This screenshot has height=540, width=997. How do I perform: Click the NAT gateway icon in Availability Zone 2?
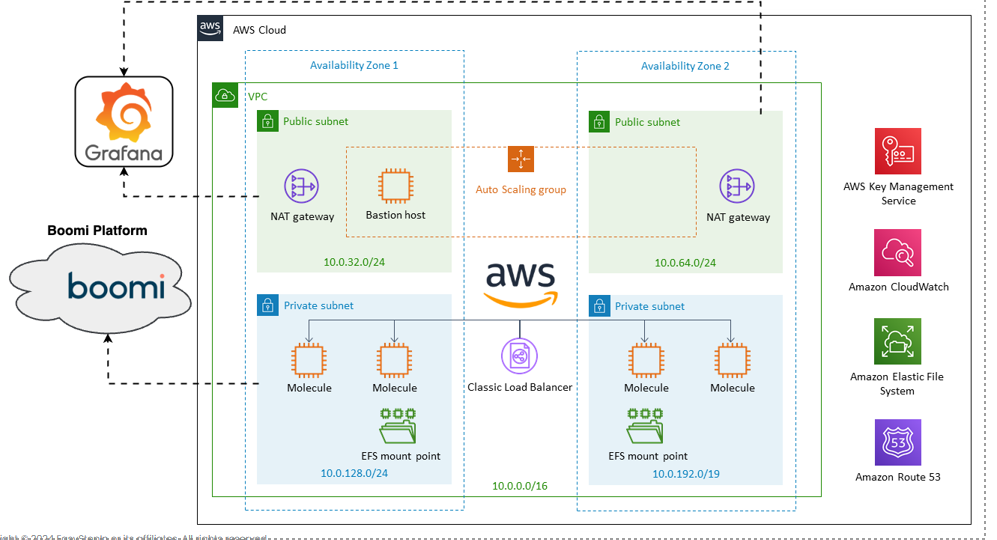tap(737, 186)
